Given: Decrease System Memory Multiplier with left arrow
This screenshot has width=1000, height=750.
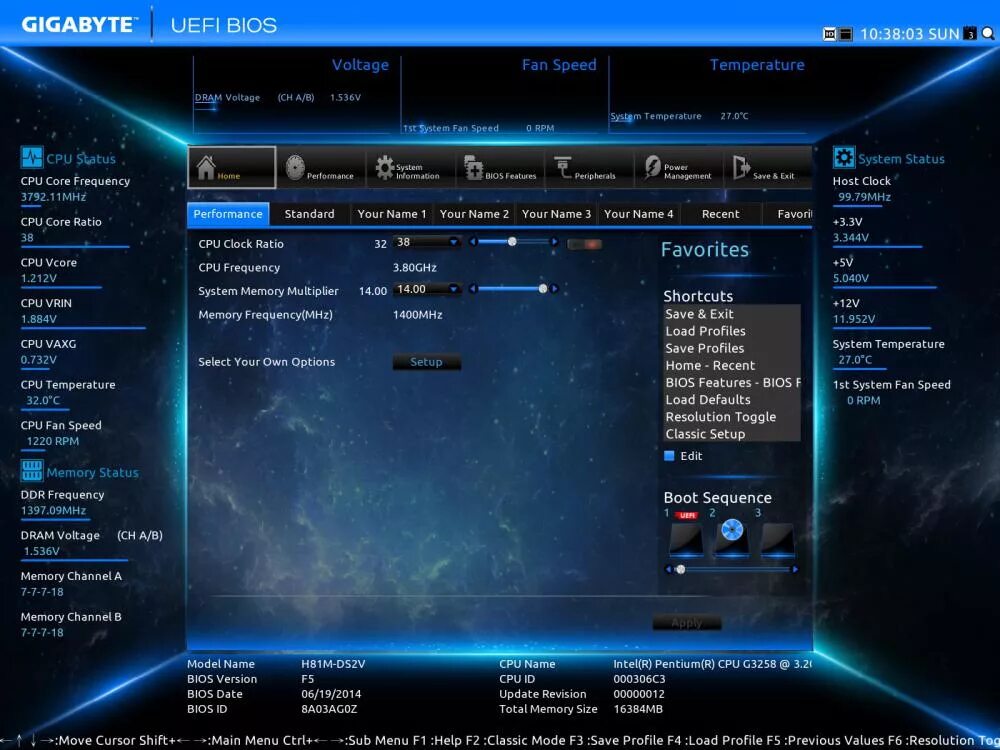Looking at the screenshot, I should coord(473,289).
